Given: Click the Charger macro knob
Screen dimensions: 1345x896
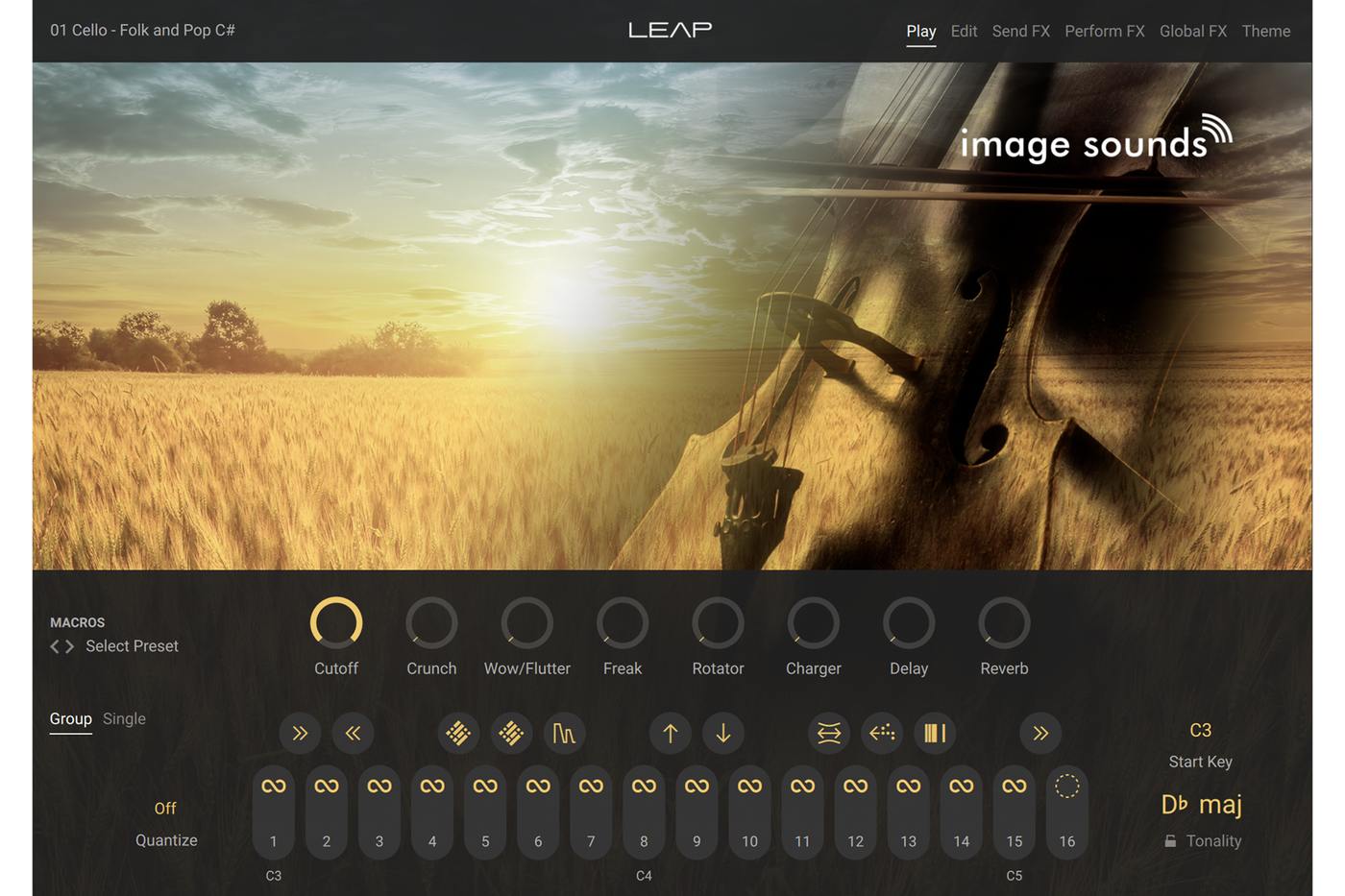Looking at the screenshot, I should (x=813, y=622).
